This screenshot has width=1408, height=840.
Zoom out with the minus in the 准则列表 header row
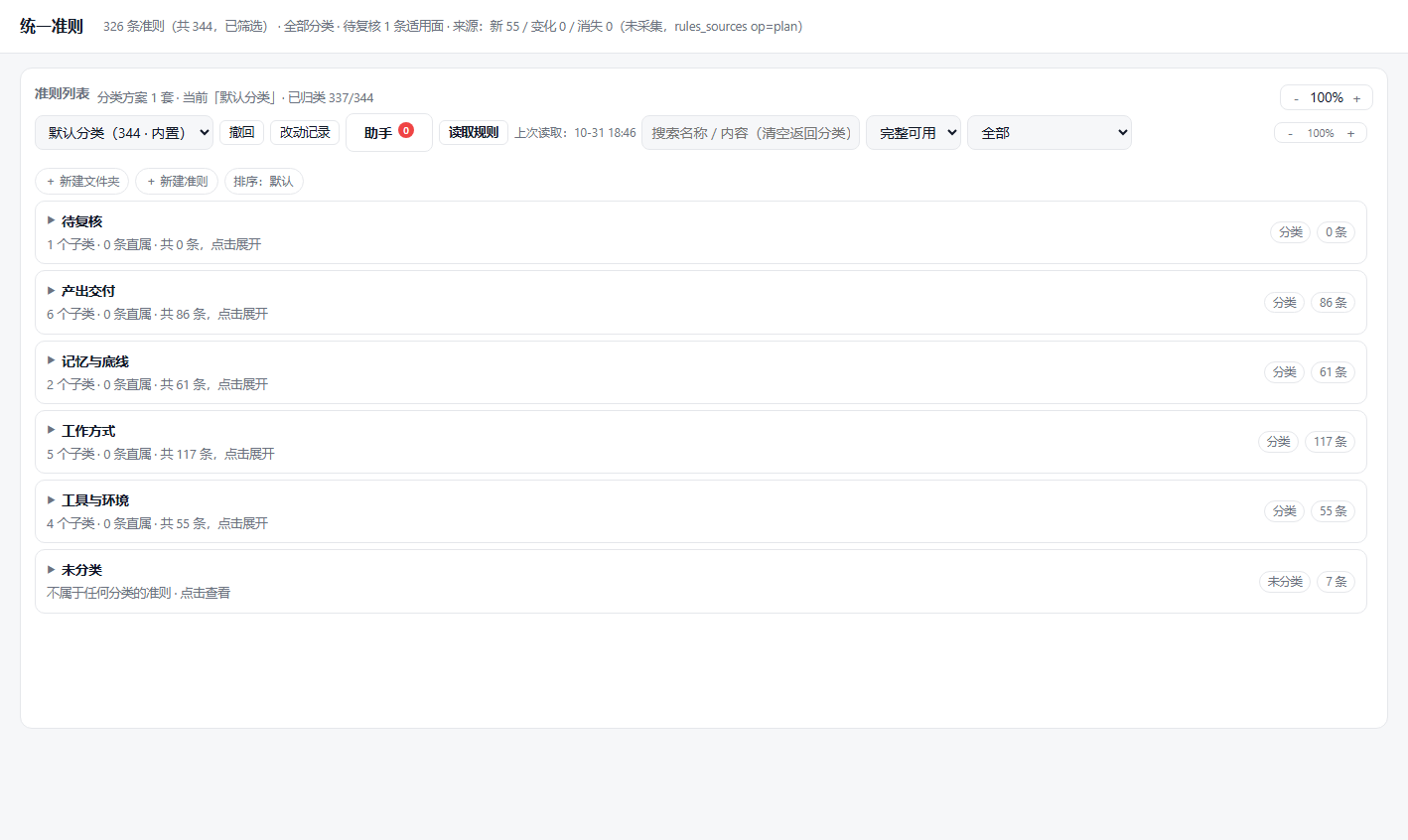click(1296, 98)
